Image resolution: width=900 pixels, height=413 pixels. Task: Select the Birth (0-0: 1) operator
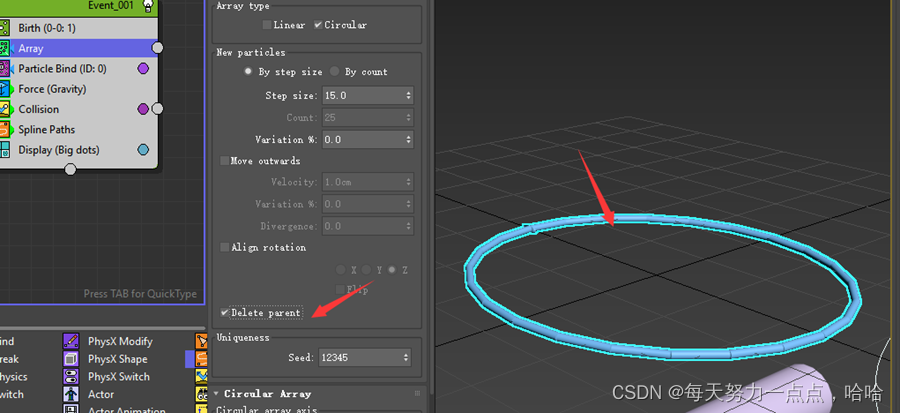click(79, 28)
